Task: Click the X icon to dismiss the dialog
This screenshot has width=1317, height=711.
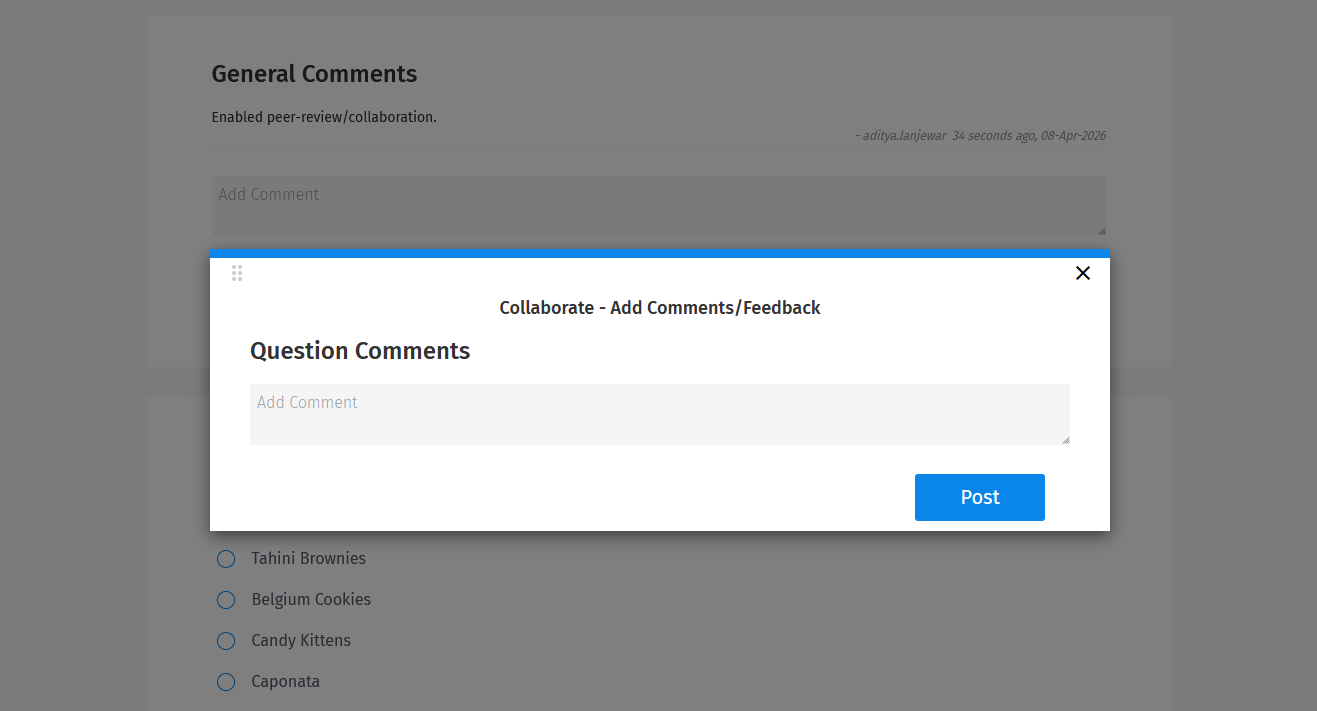Action: click(1082, 272)
